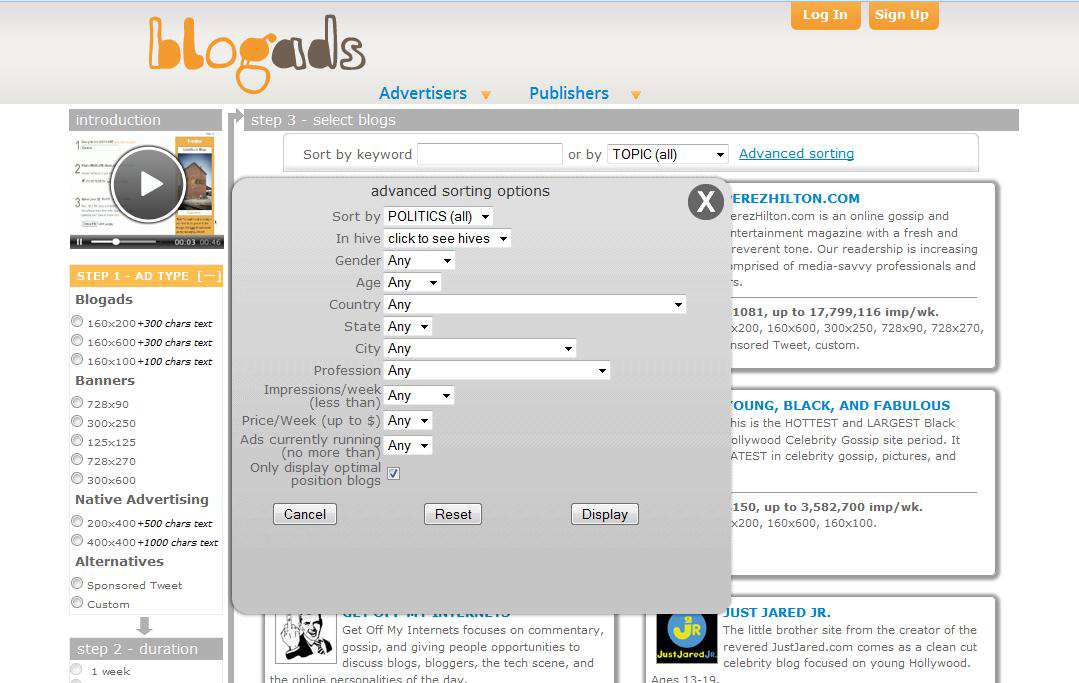The height and width of the screenshot is (683, 1079).
Task: Open the Advertisers menu
Action: [x=423, y=93]
